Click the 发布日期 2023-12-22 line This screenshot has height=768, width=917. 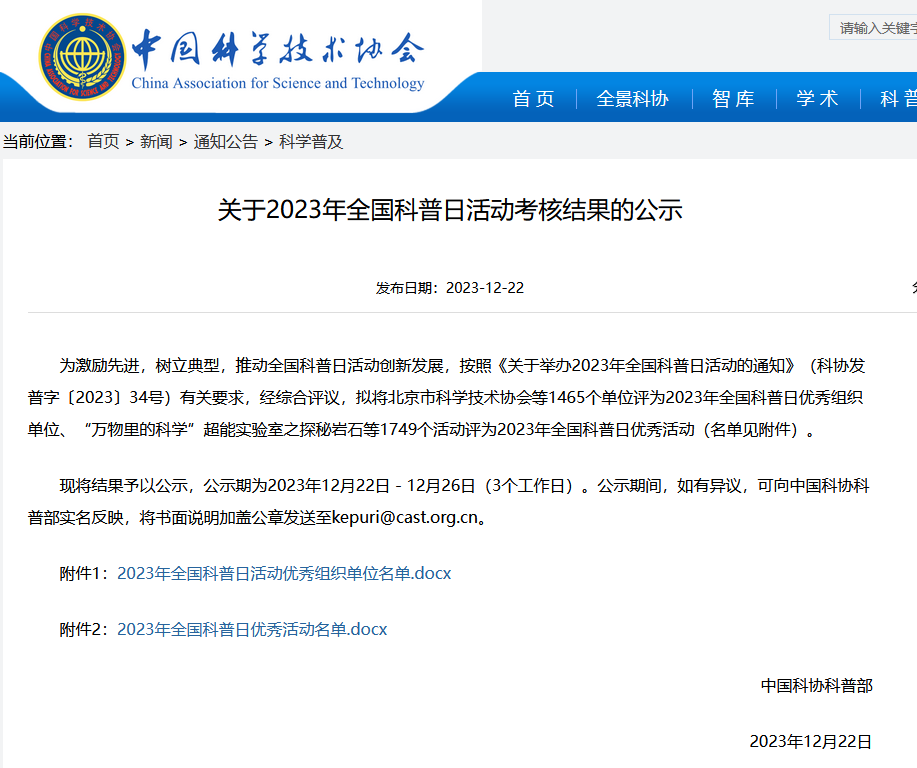click(449, 288)
